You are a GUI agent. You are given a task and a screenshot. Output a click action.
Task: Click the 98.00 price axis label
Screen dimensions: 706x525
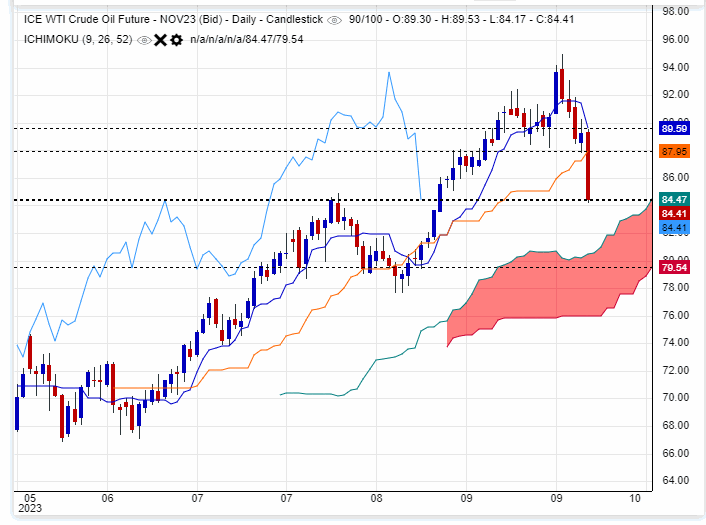coord(676,11)
